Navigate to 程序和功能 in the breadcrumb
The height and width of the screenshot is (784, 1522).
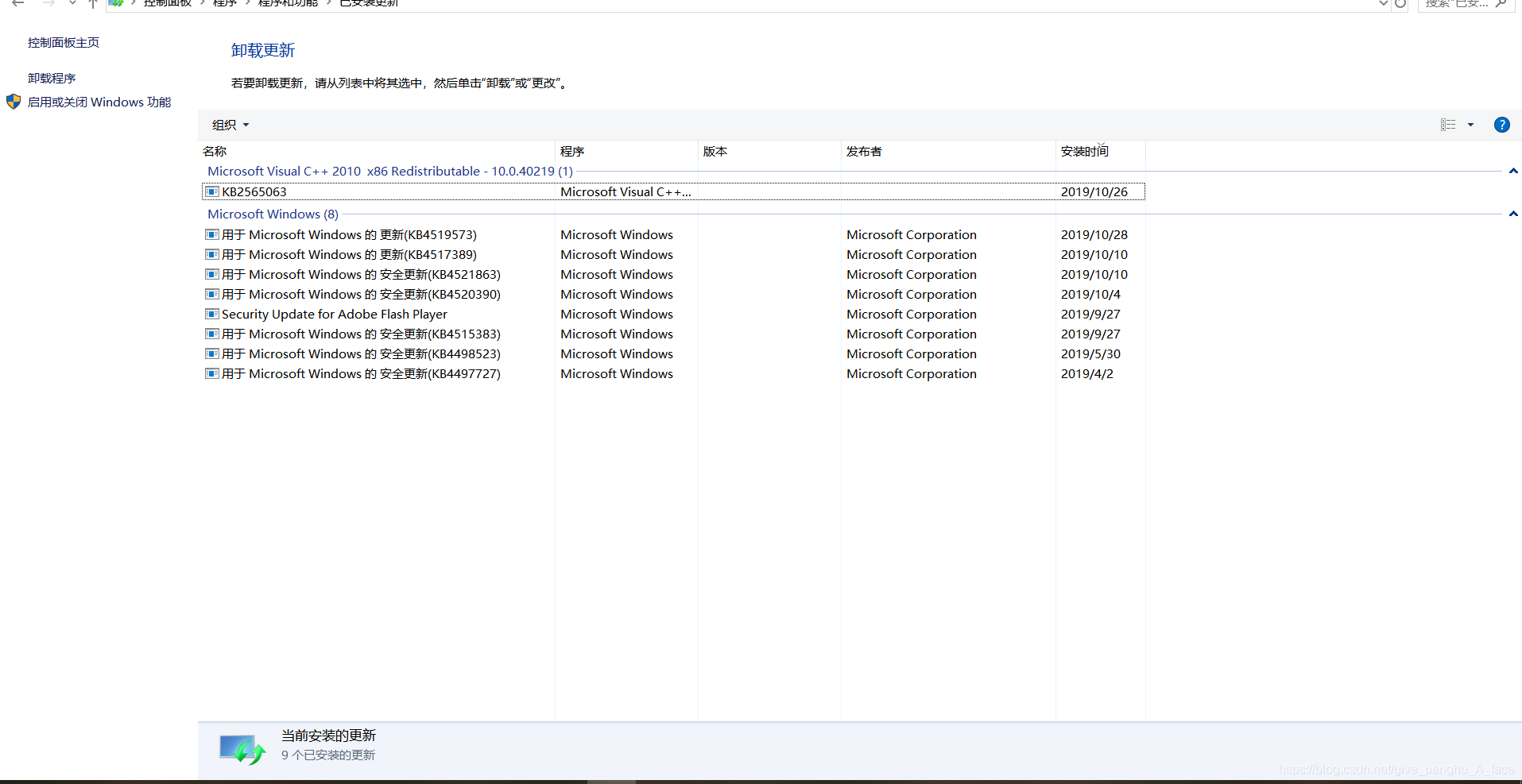(288, 3)
